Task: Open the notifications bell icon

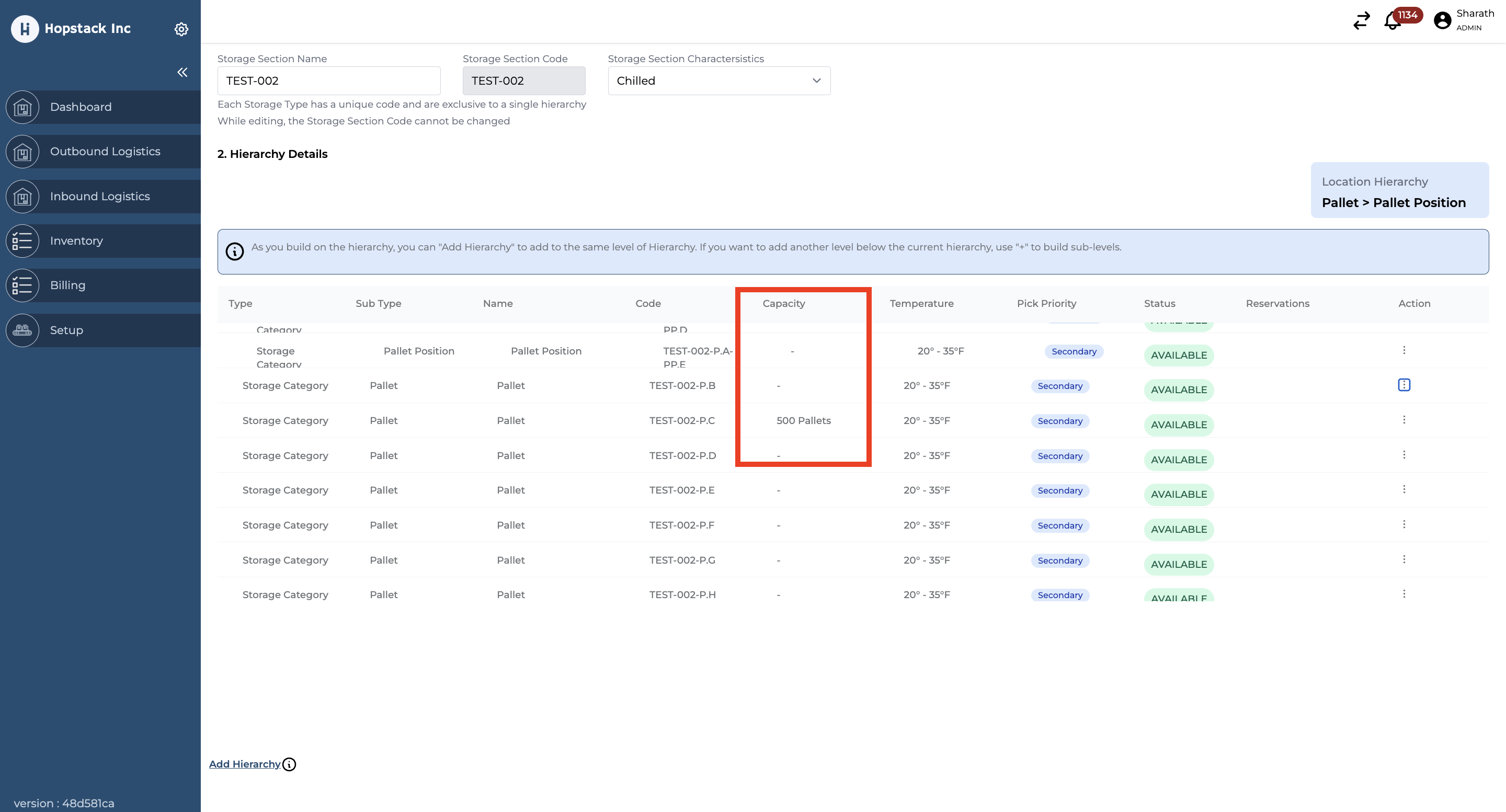Action: 1392,21
